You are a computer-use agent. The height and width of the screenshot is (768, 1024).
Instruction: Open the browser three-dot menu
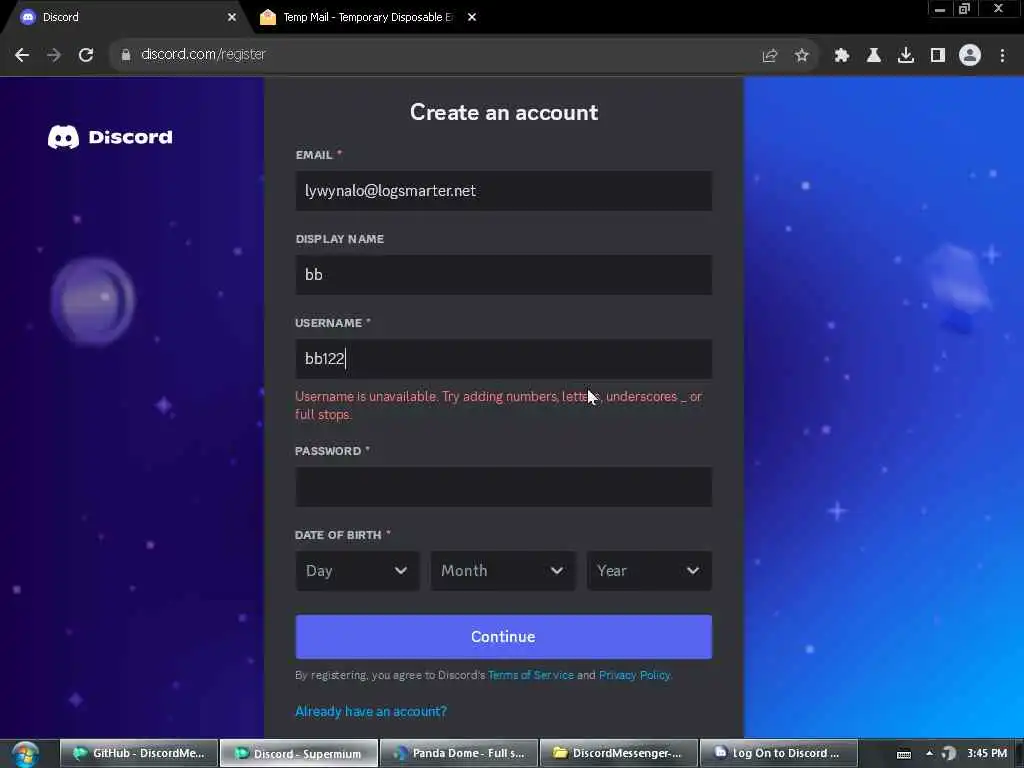pos(1002,56)
